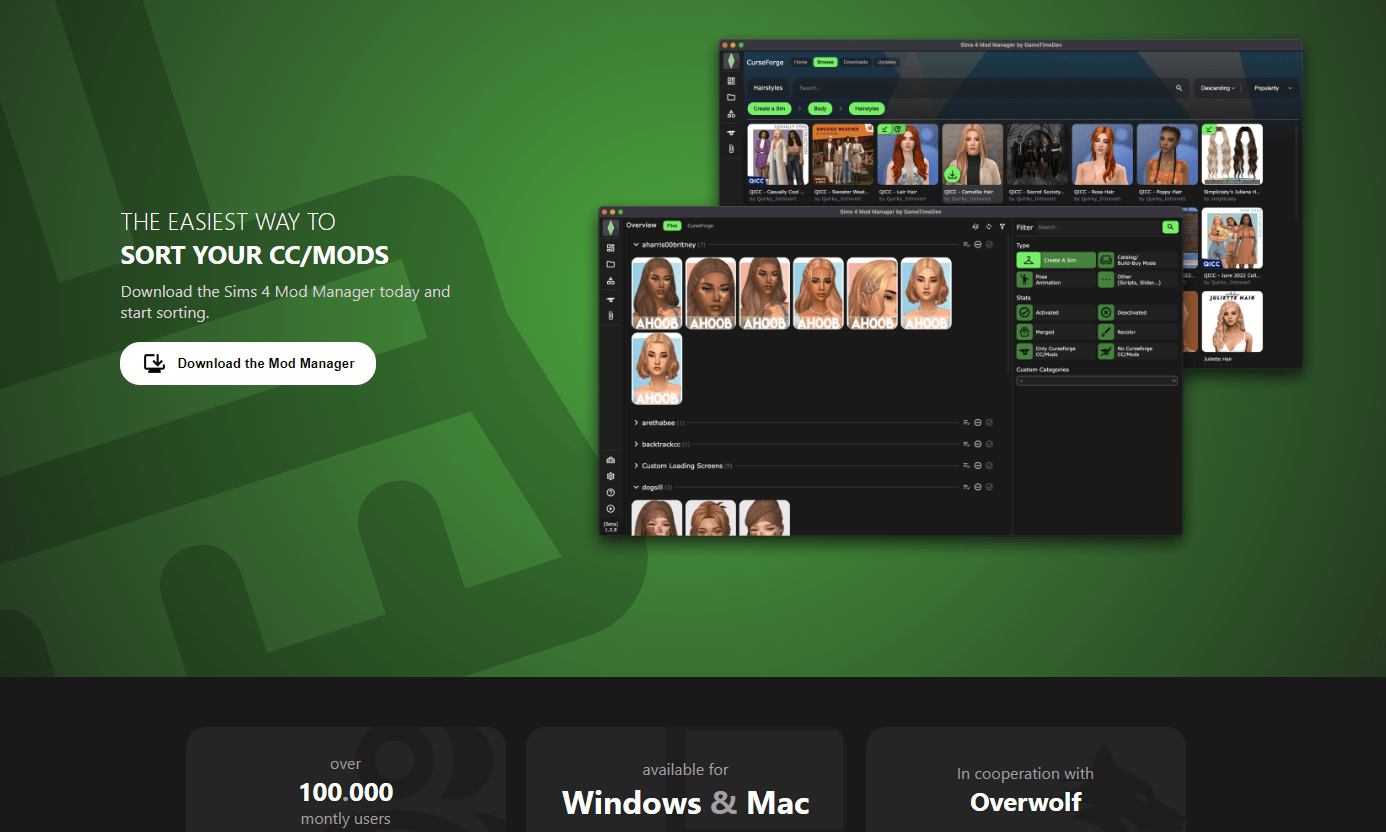Open settings gear in front window sidebar
The image size is (1386, 832).
coord(610,476)
